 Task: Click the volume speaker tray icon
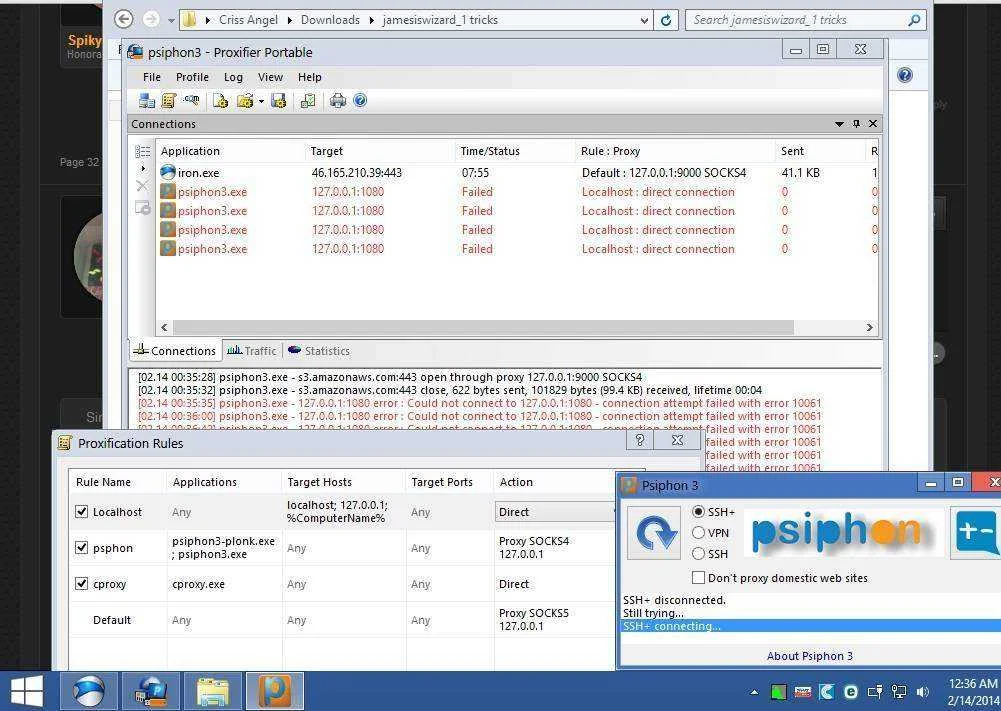pyautogui.click(x=923, y=692)
